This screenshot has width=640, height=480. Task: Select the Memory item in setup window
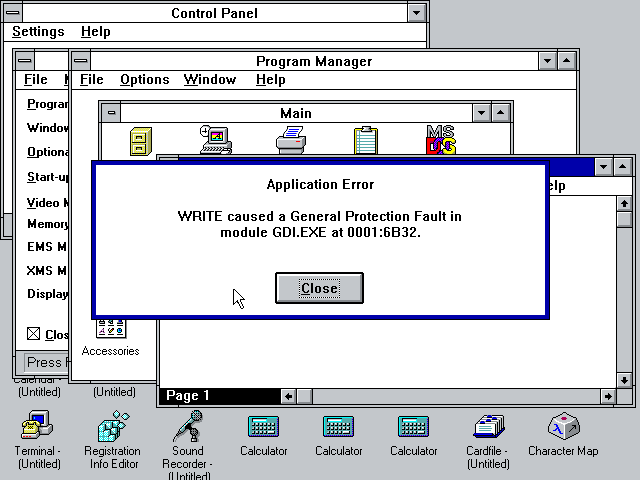(x=47, y=224)
